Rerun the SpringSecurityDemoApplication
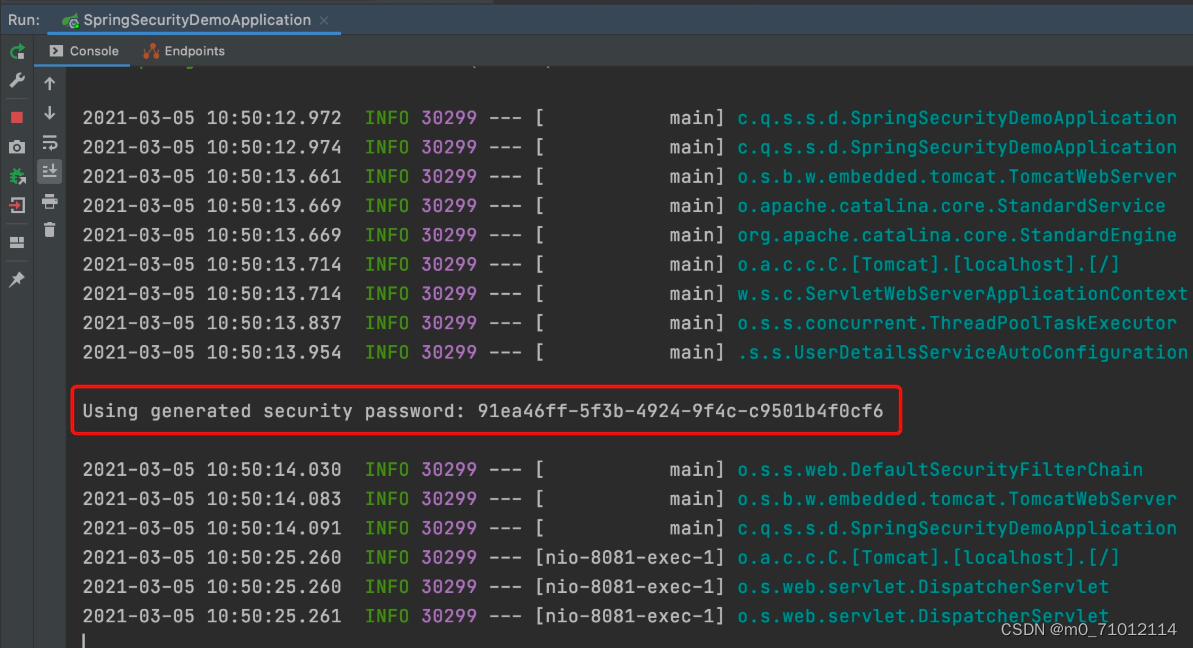 16,51
